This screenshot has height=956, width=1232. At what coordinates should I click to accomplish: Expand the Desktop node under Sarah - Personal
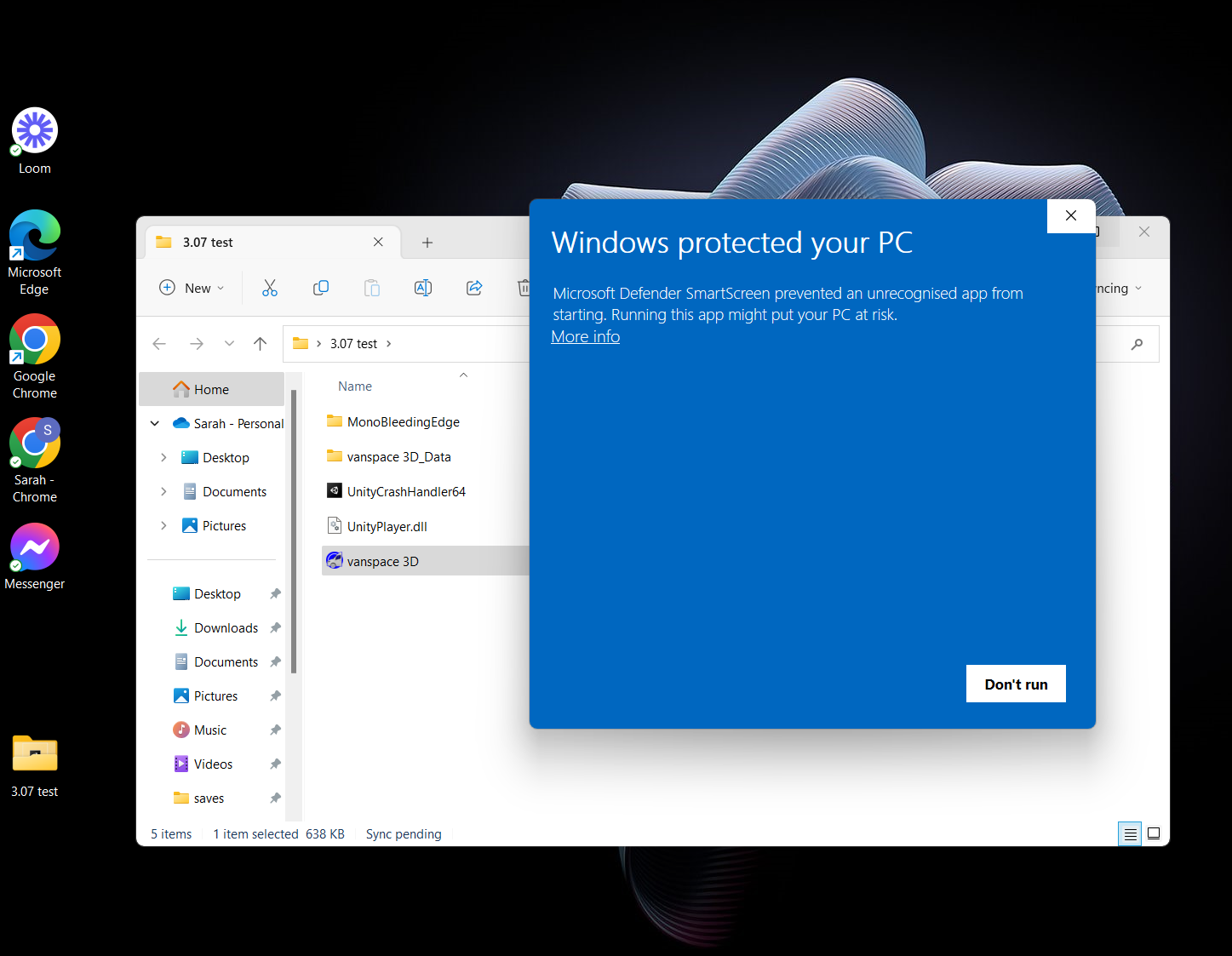[x=163, y=457]
